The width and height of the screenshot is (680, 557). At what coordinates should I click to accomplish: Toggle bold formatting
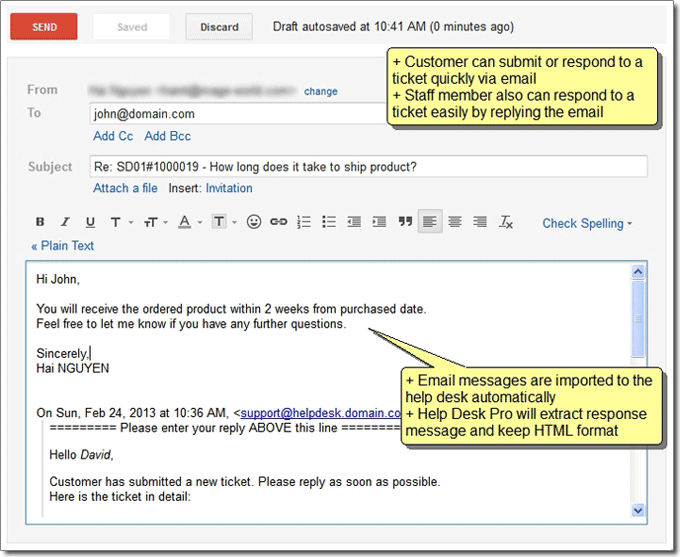40,222
